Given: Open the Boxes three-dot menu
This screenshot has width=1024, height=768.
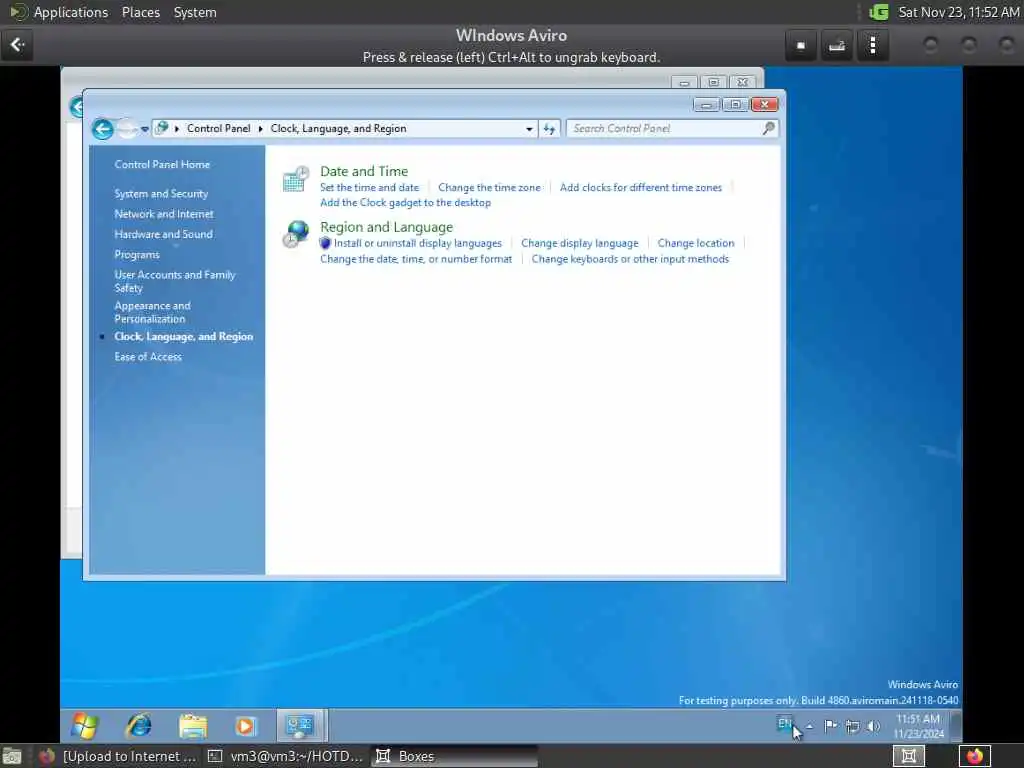Looking at the screenshot, I should click(872, 46).
